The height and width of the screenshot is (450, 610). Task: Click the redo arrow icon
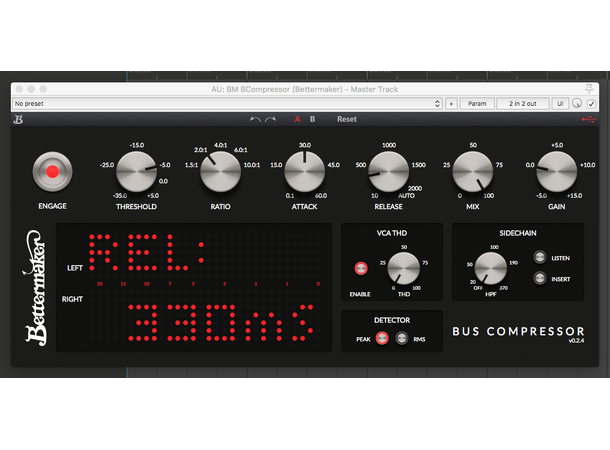271,119
